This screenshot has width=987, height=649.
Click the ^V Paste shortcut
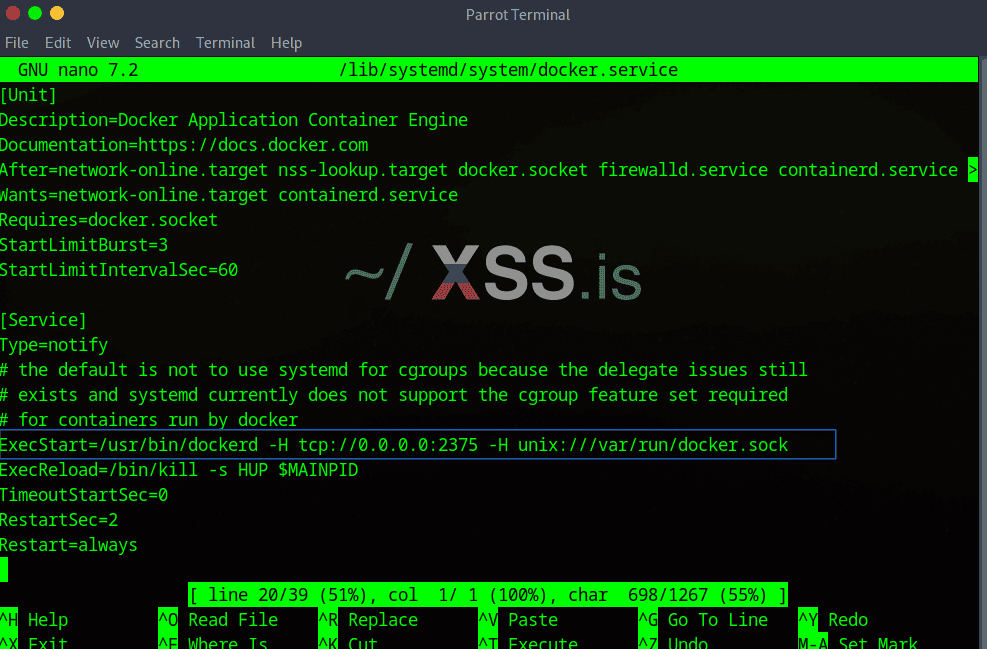coord(518,620)
